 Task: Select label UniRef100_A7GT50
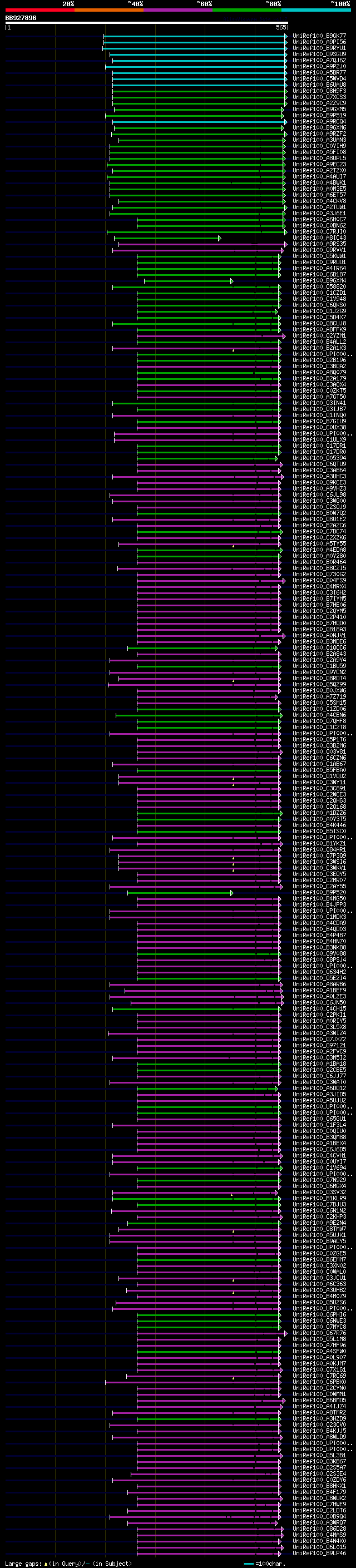click(319, 398)
